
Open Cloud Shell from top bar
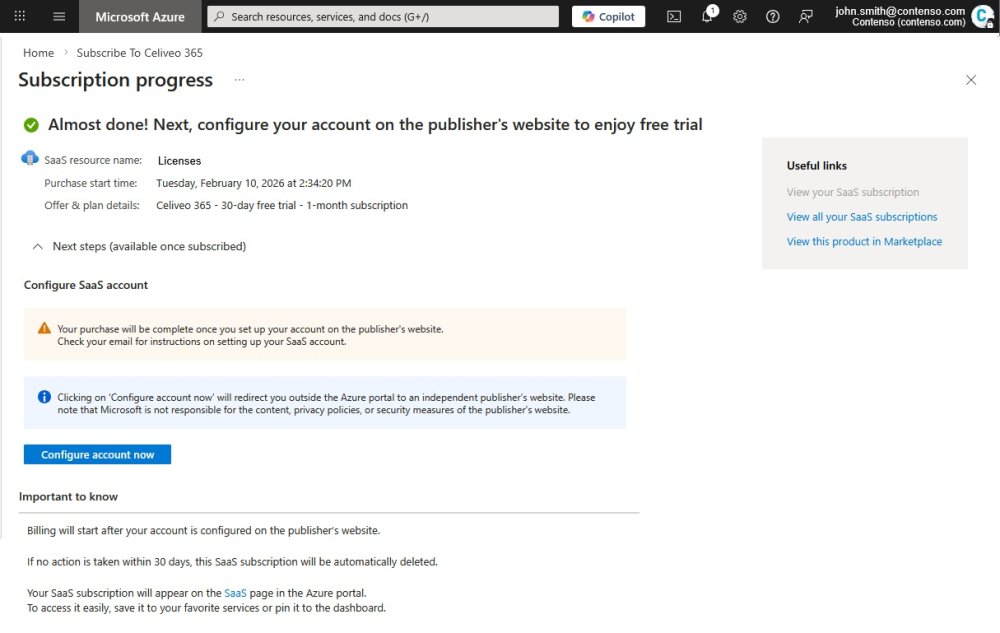[674, 17]
